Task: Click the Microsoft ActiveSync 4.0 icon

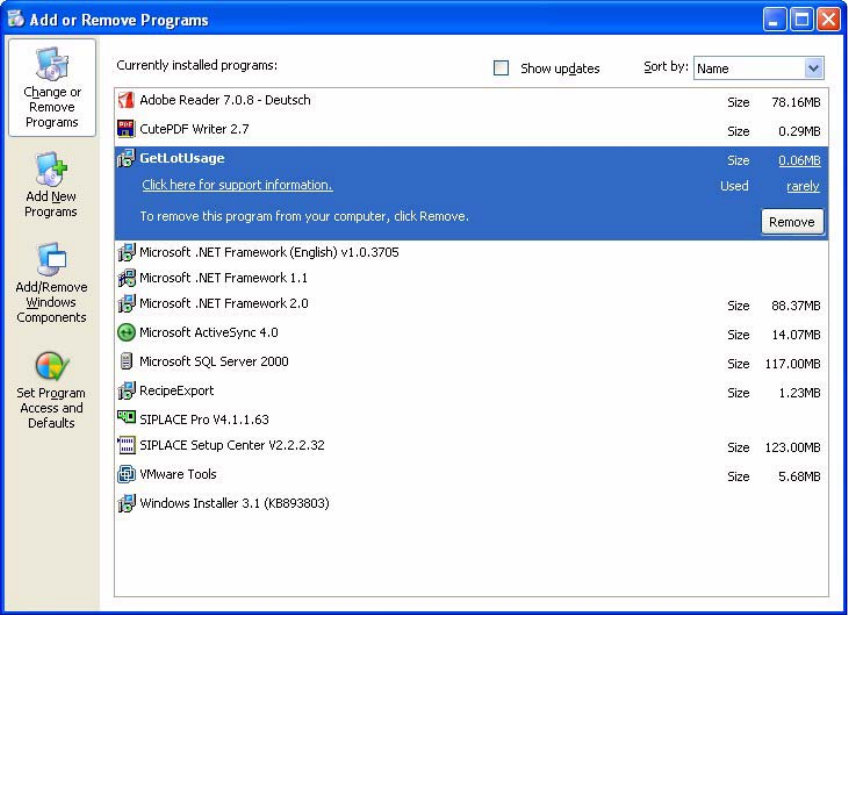Action: [126, 332]
